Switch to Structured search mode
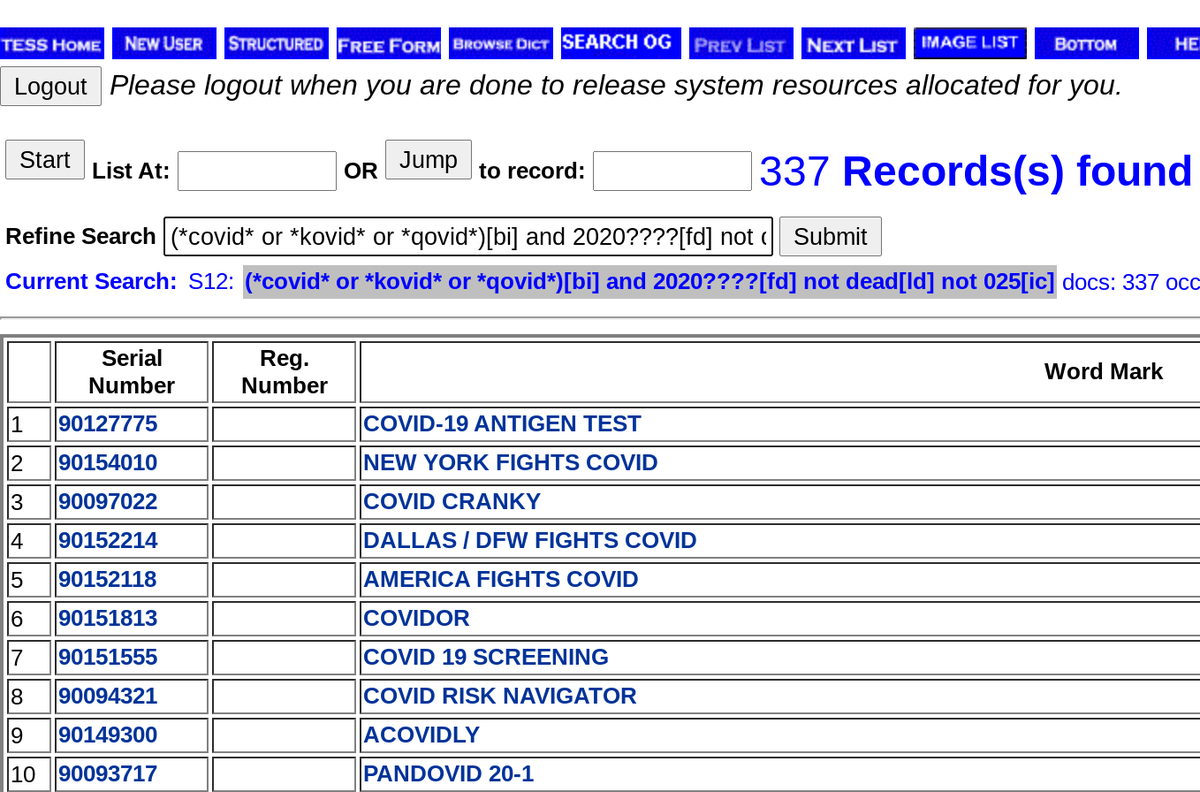The width and height of the screenshot is (1200, 792). coord(276,42)
